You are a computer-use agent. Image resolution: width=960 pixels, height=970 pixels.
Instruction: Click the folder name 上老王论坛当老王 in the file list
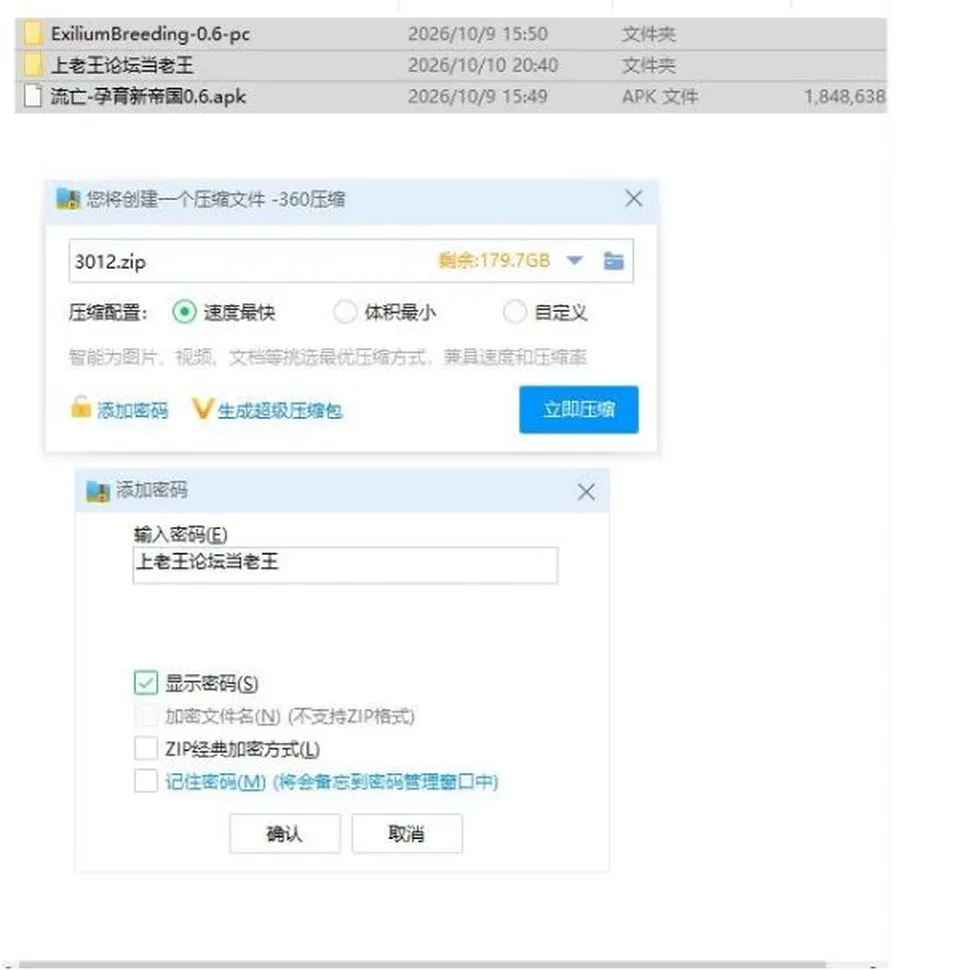pyautogui.click(x=122, y=65)
